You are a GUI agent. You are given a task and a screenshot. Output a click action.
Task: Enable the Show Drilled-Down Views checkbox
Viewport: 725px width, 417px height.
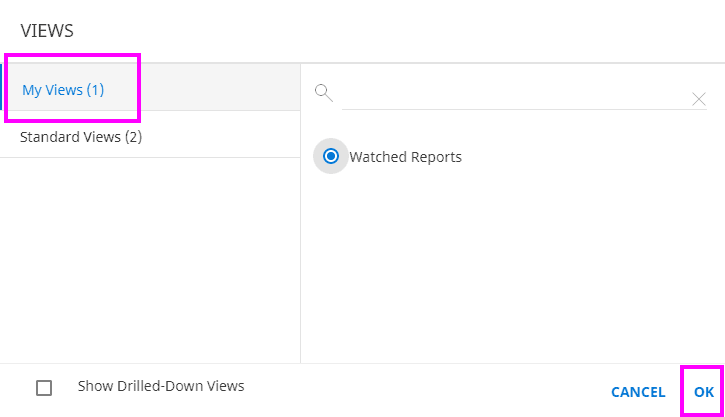(44, 388)
